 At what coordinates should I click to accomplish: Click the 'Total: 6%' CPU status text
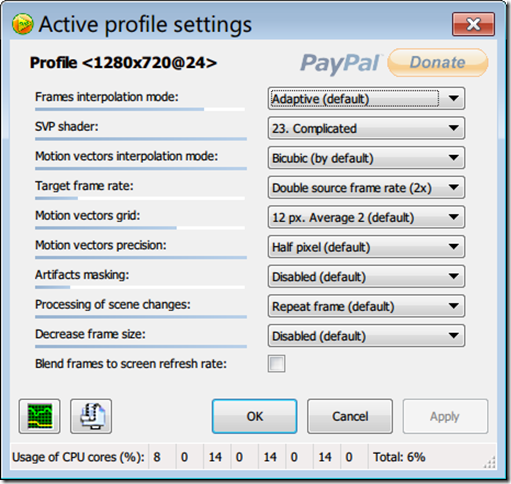coord(399,457)
